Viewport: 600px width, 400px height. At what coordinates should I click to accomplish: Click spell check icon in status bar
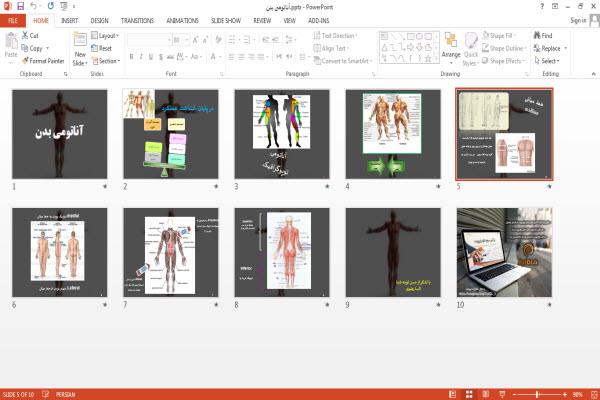pos(45,394)
